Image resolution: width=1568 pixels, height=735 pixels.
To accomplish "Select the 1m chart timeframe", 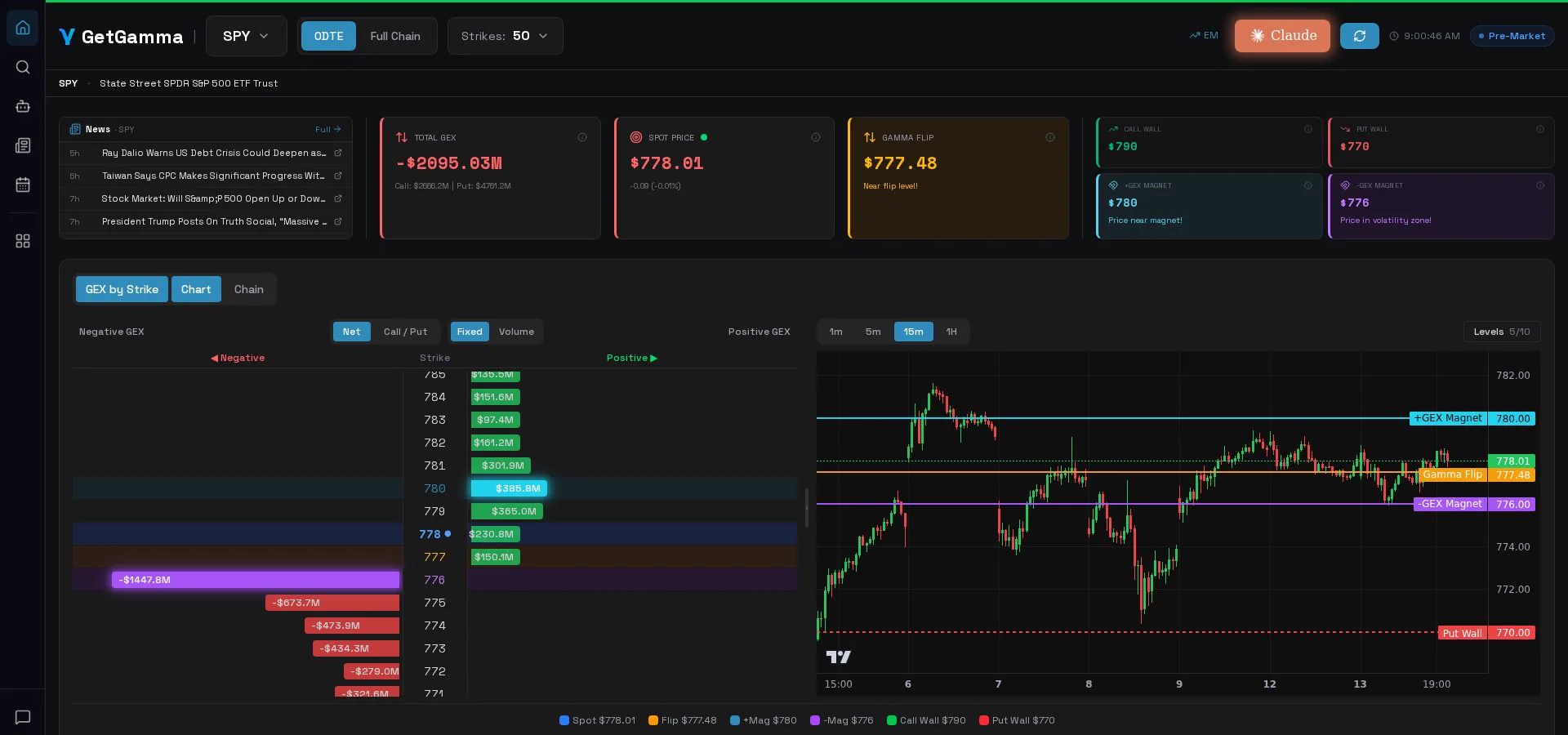I will (x=836, y=332).
